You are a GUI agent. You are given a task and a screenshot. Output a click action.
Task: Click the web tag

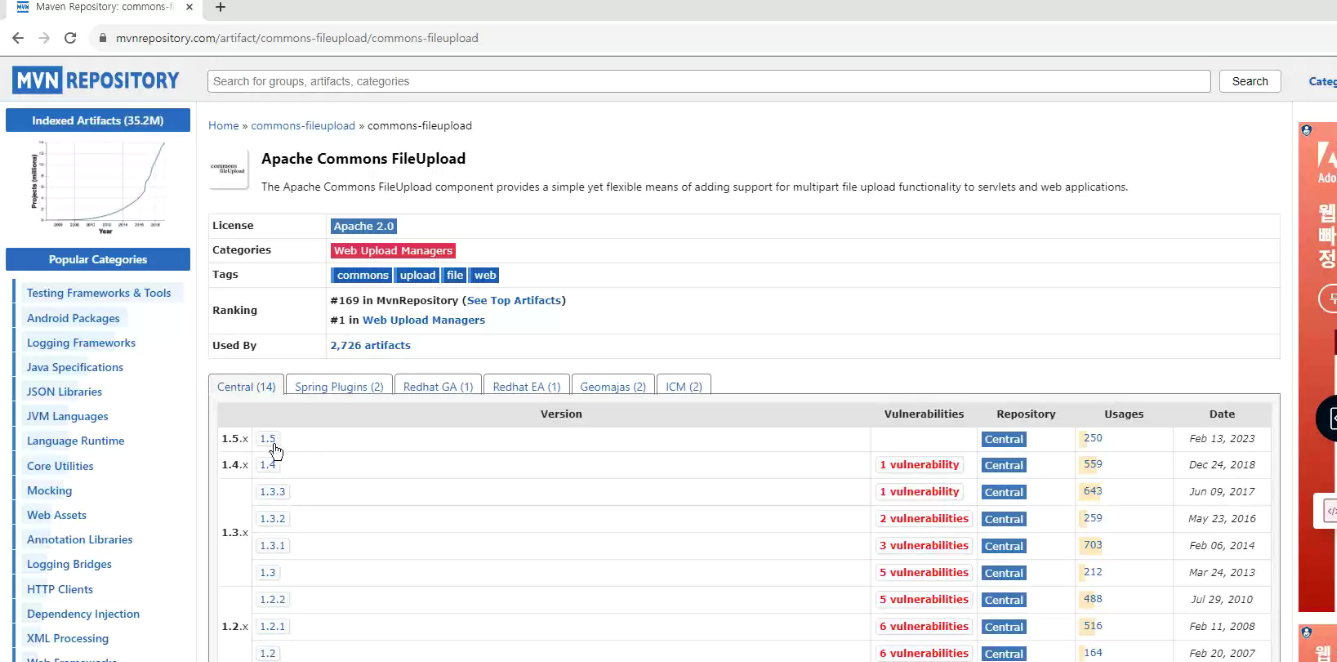(x=485, y=275)
